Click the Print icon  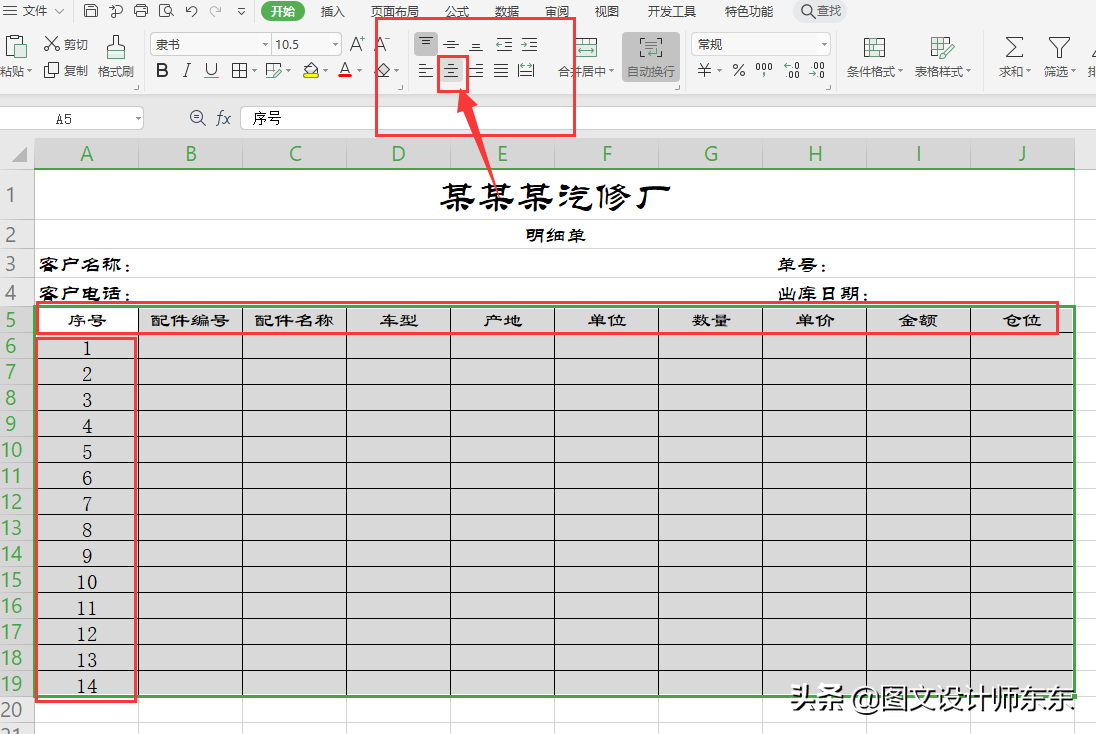tap(140, 10)
